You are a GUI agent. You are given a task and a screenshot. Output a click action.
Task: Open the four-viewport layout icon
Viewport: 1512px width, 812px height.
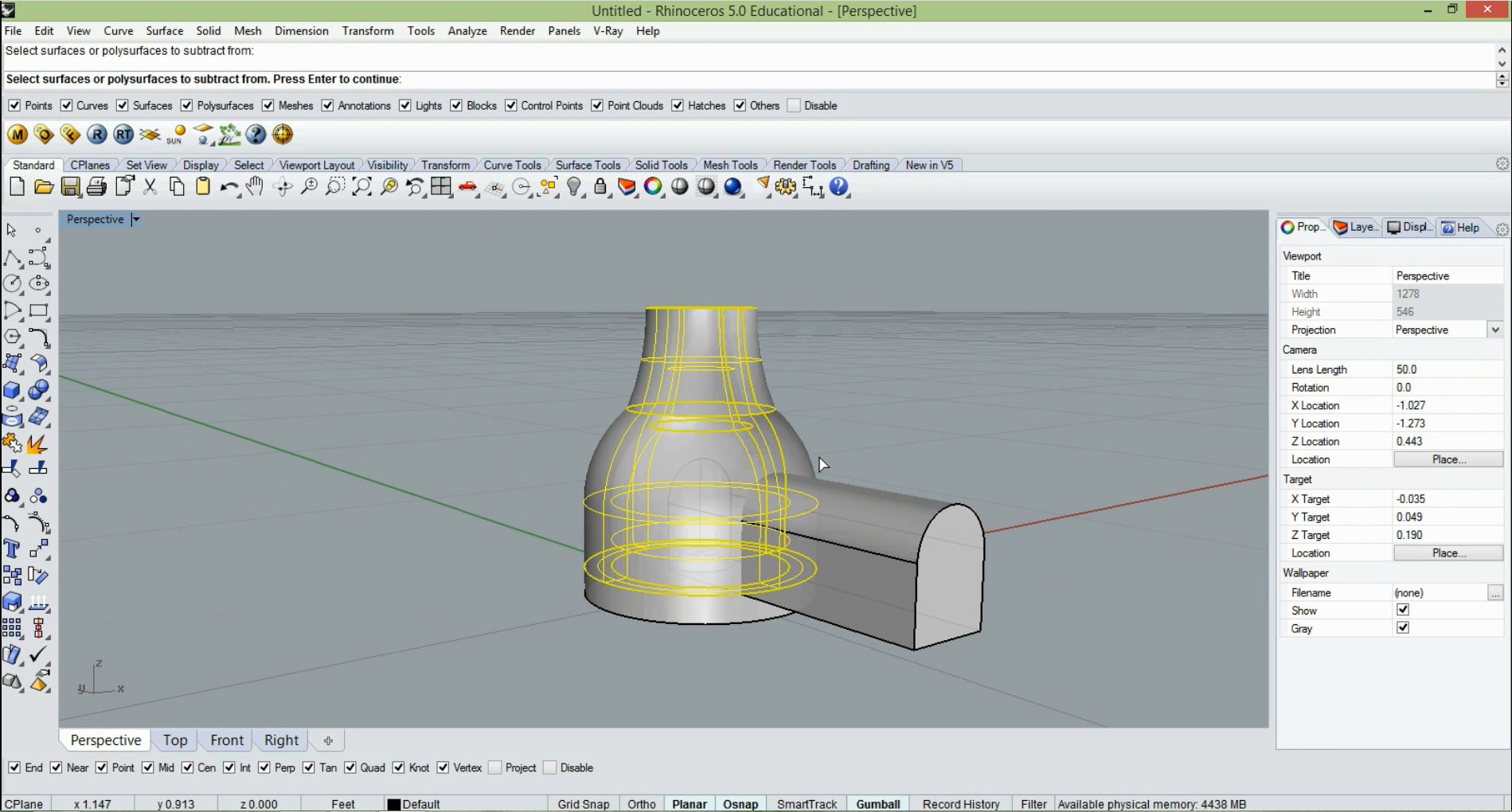(x=440, y=187)
